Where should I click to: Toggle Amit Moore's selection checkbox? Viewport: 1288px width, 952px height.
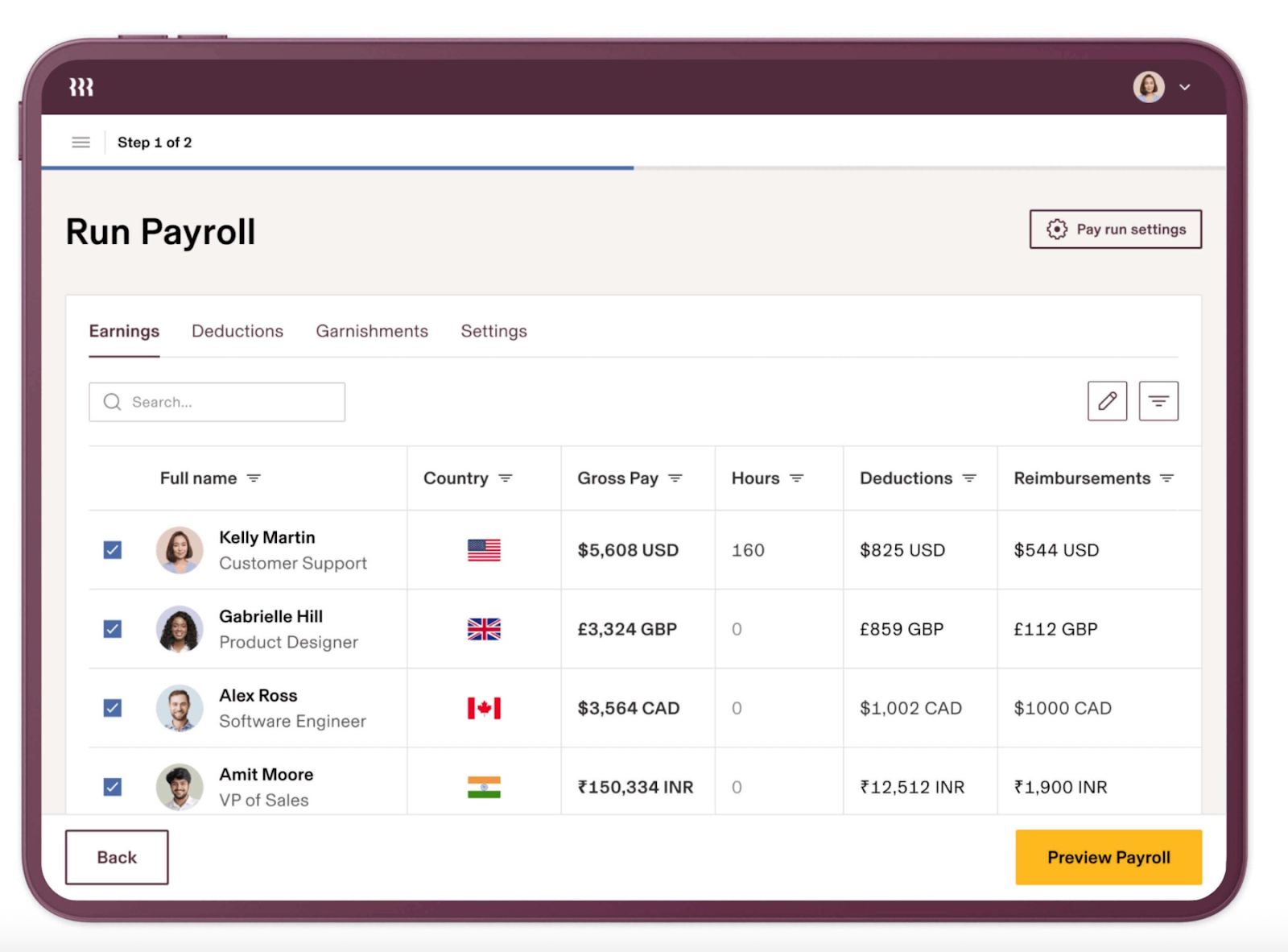112,787
